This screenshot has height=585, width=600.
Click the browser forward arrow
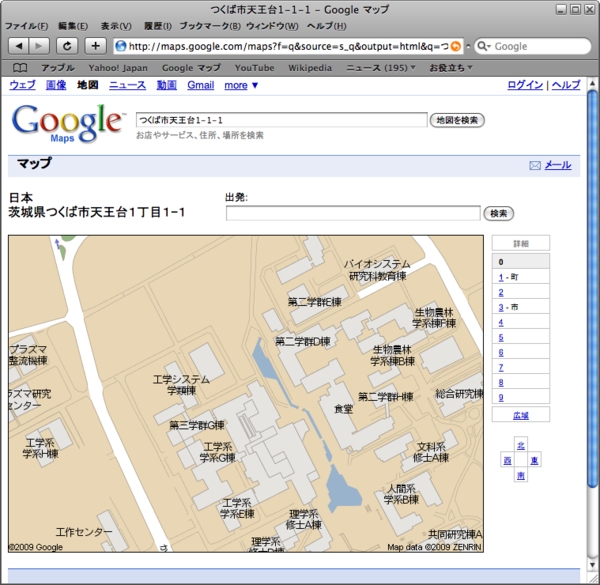(39, 46)
